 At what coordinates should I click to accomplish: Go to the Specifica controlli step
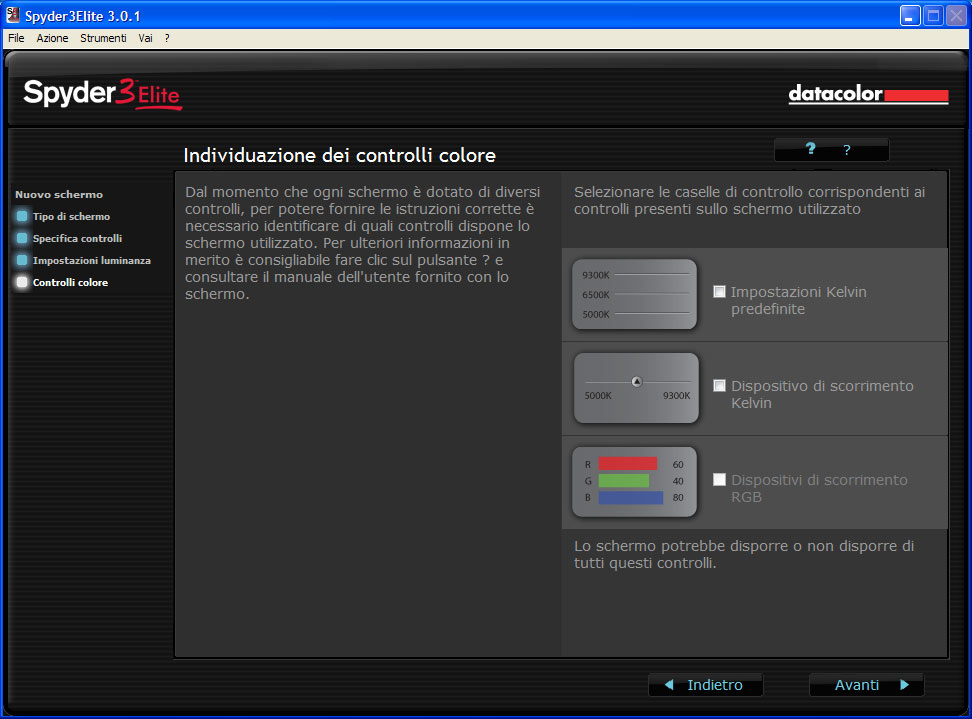[x=77, y=238]
